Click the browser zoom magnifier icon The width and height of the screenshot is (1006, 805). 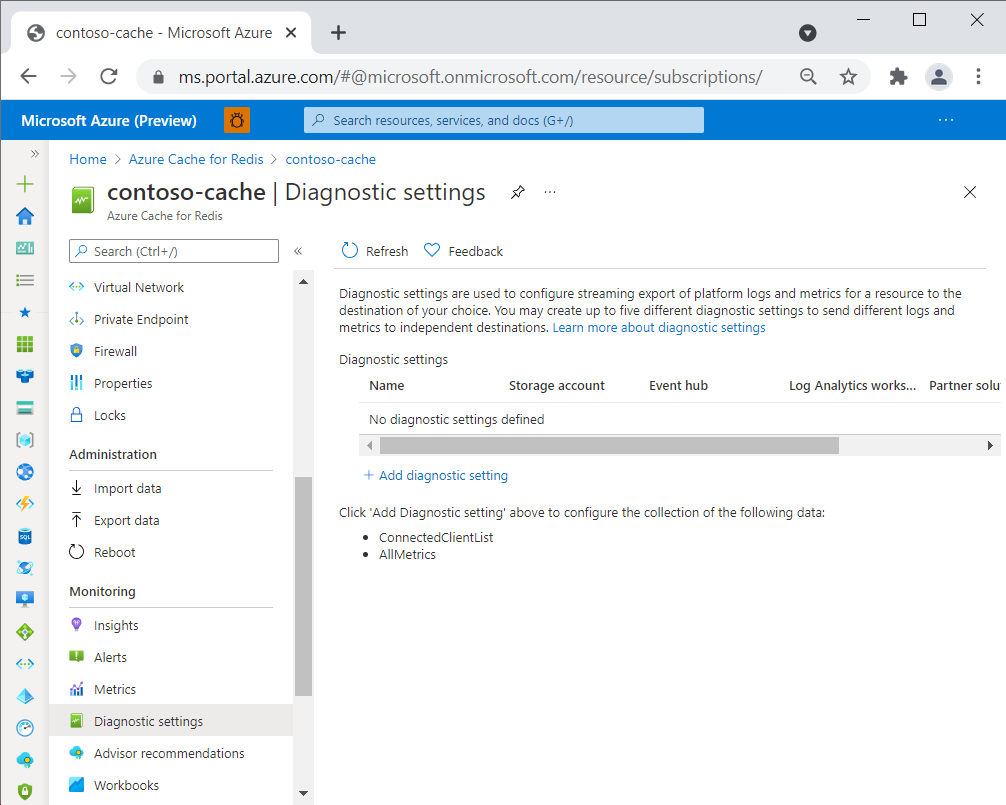tap(808, 77)
